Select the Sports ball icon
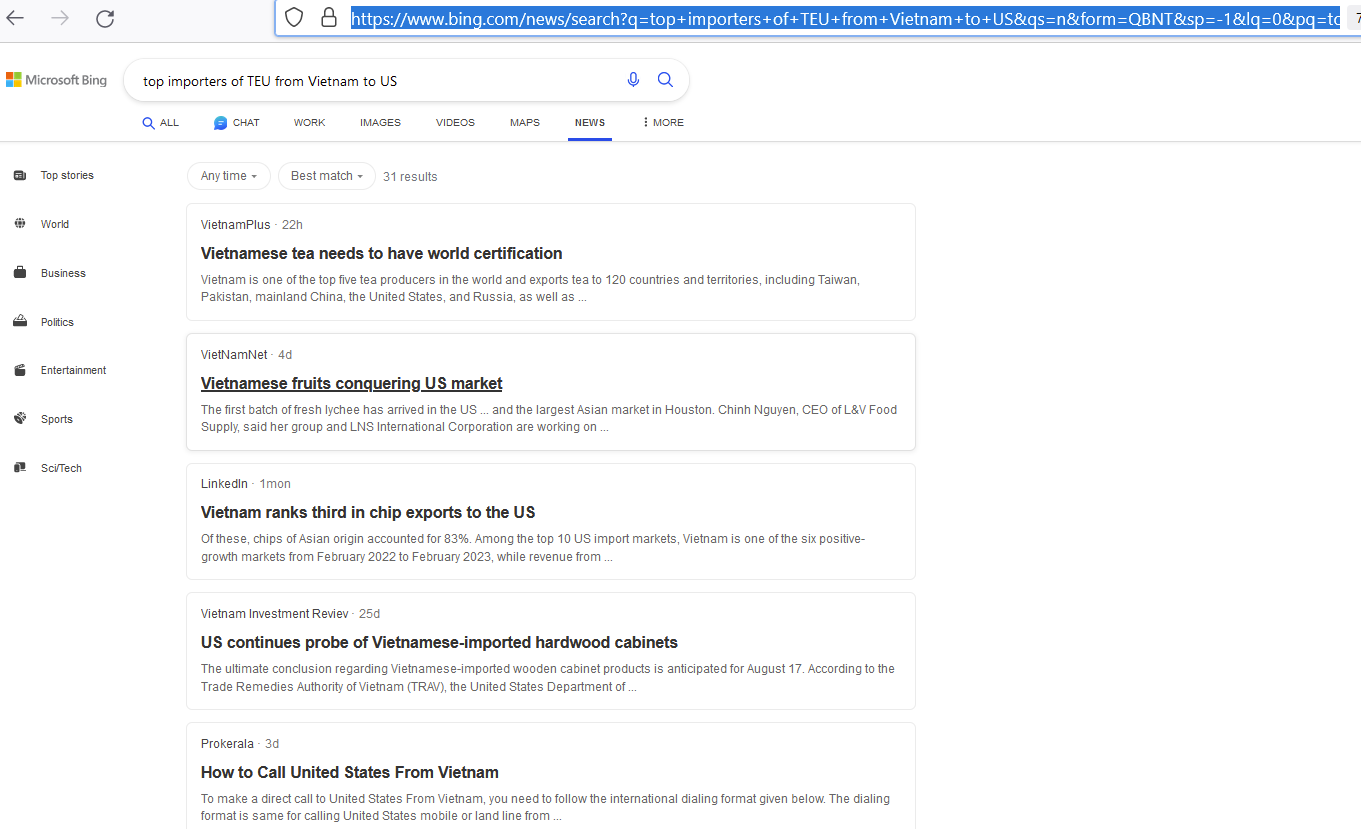This screenshot has width=1361, height=829. coord(20,419)
